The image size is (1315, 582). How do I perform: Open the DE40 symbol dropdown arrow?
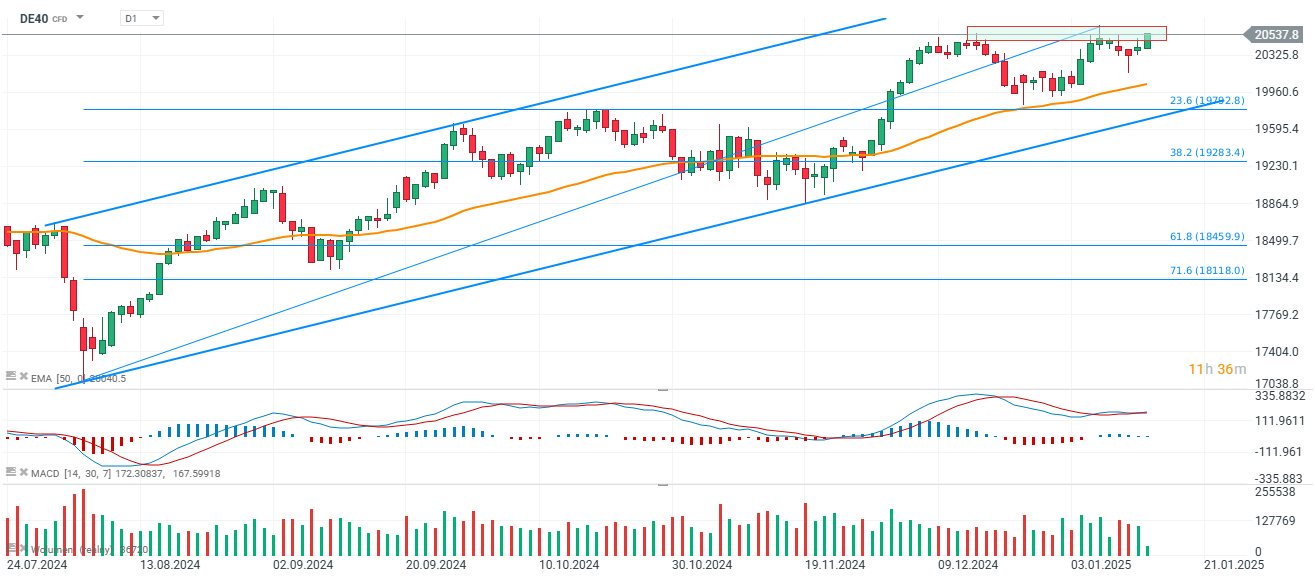[x=80, y=18]
